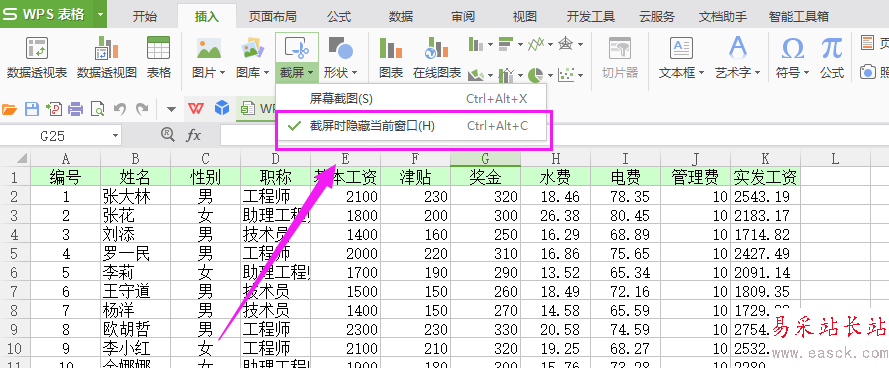
Task: Open the 智能工具箱 ribbon tab
Action: click(x=798, y=16)
